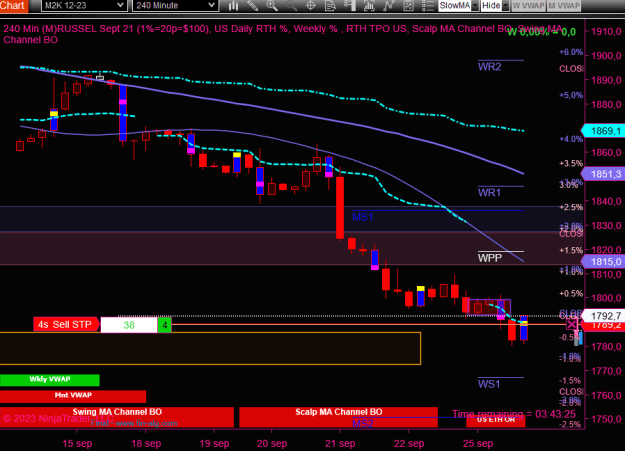This screenshot has width=625, height=451.
Task: Select the MS1 monthly pivot label
Action: tap(362, 217)
